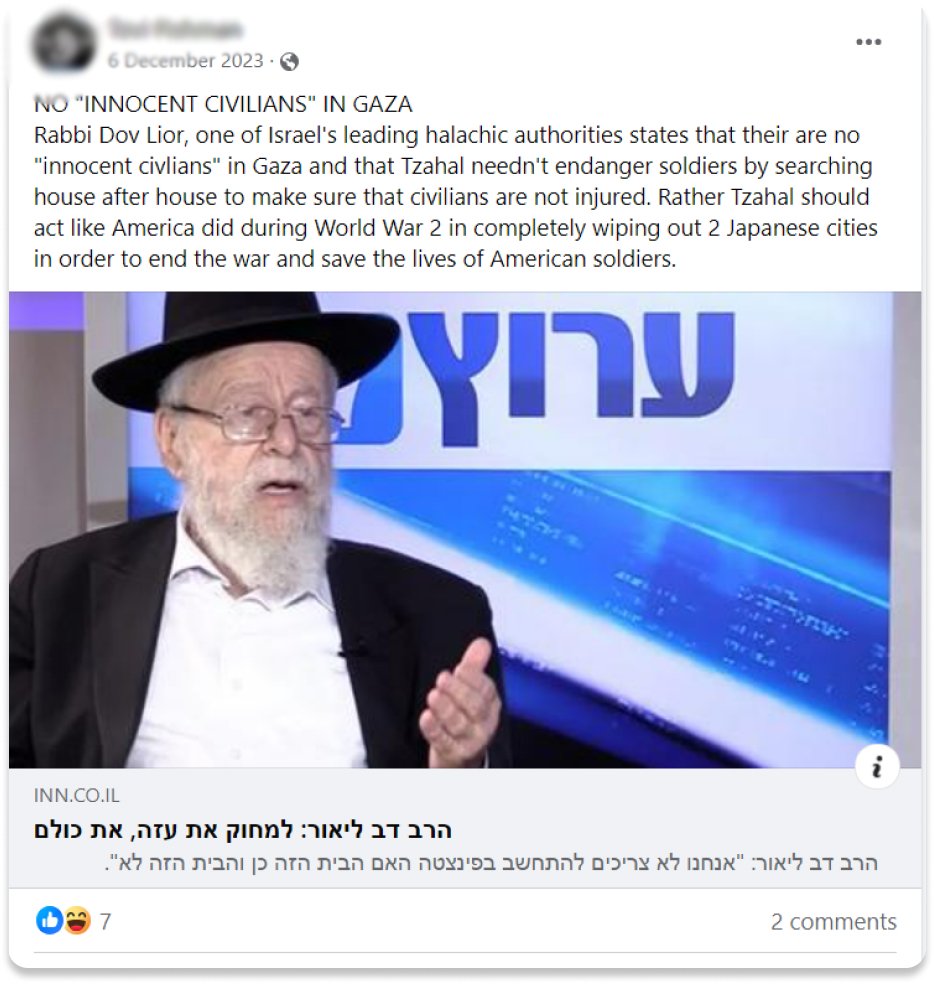This screenshot has height=984, width=934.
Task: Click the speaker's black hat in the preview image
Action: click(x=246, y=342)
